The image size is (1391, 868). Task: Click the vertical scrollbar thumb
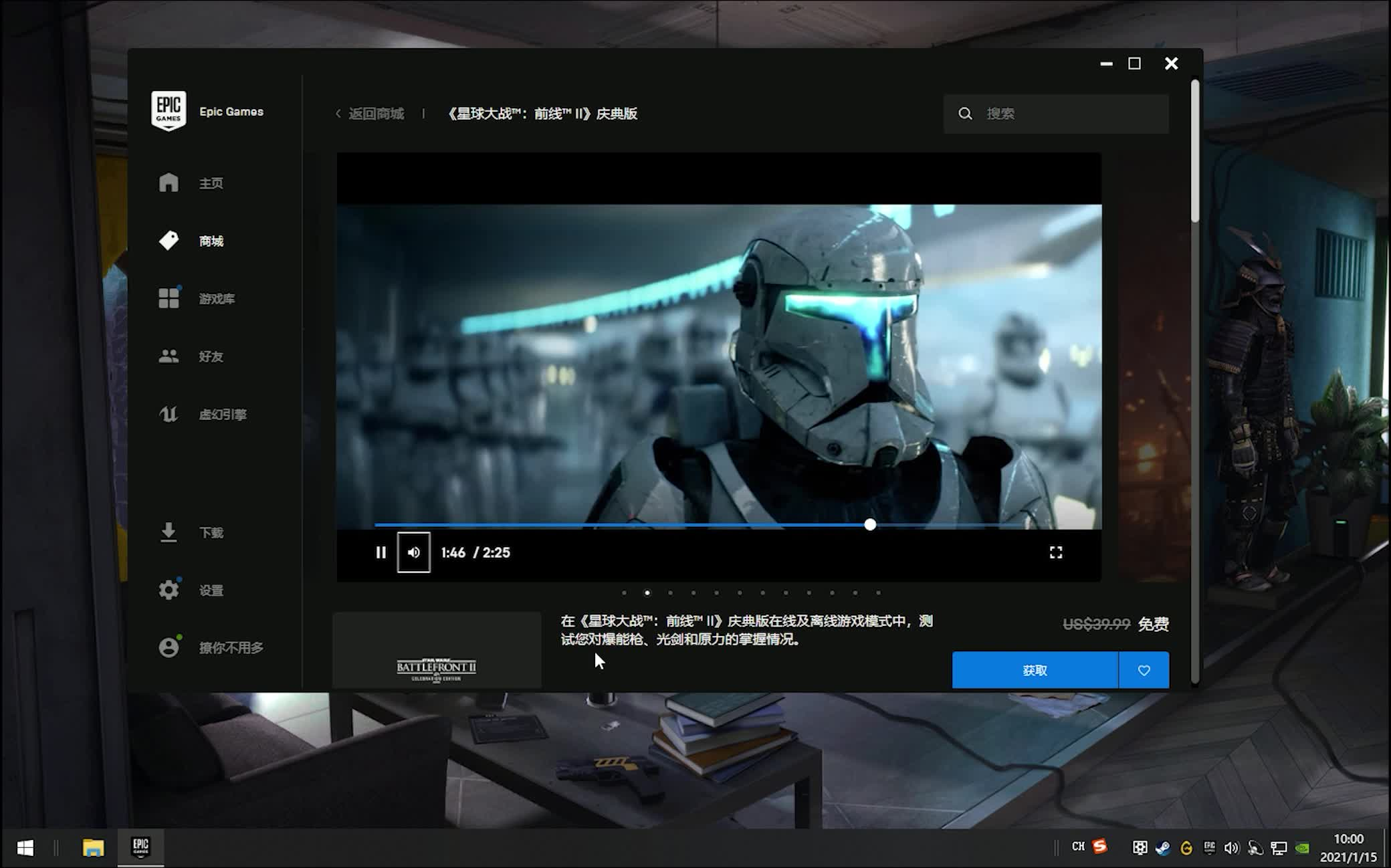(x=1195, y=152)
